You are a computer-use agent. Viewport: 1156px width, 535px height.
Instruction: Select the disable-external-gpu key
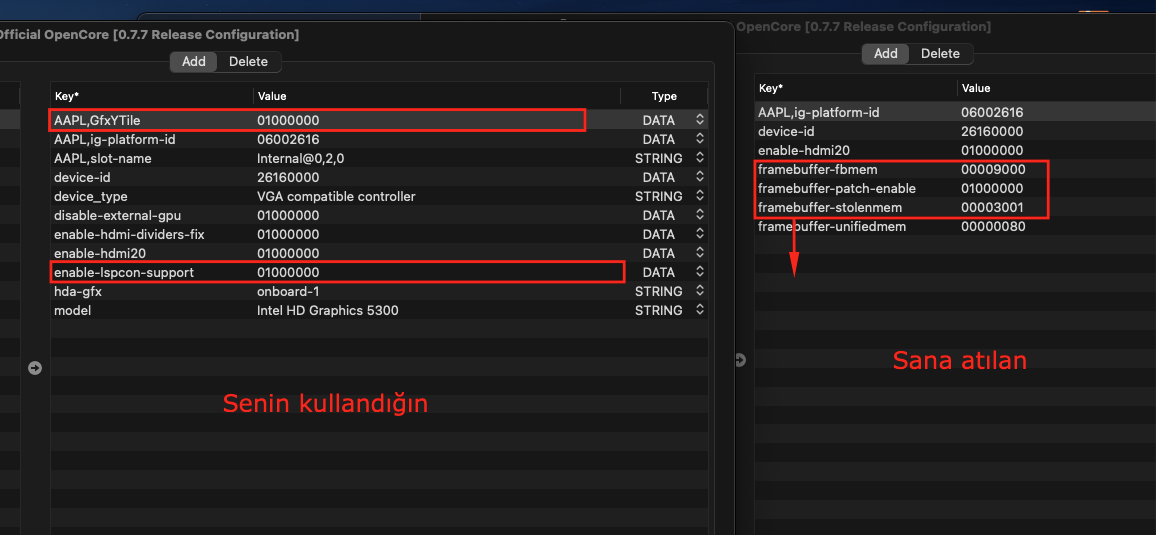coord(117,215)
